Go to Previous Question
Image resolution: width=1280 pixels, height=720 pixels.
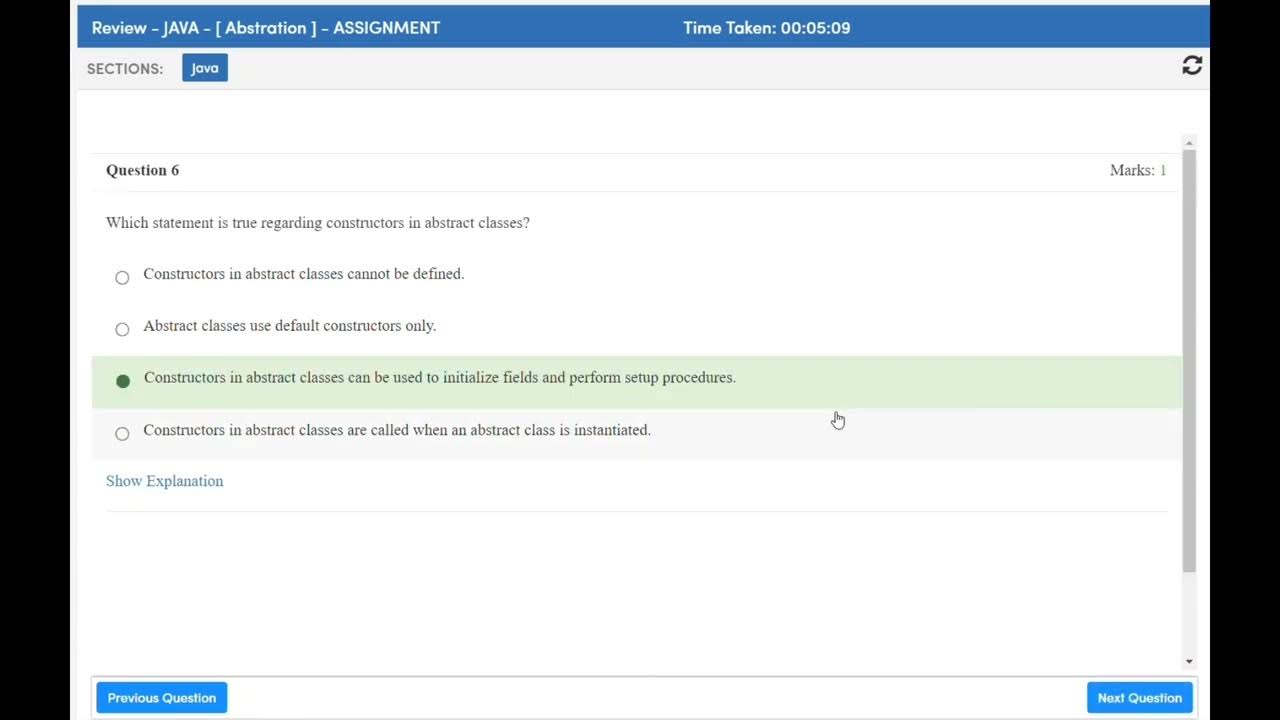[x=162, y=698]
